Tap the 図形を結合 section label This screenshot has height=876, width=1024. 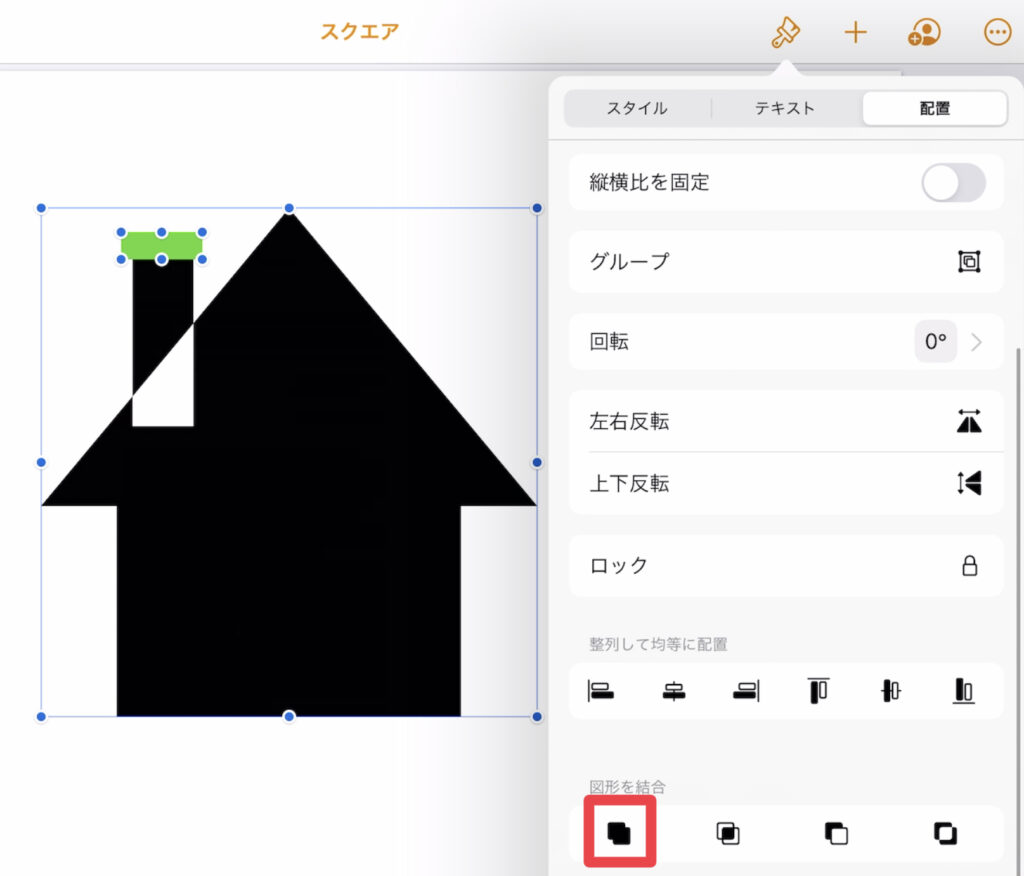(627, 787)
